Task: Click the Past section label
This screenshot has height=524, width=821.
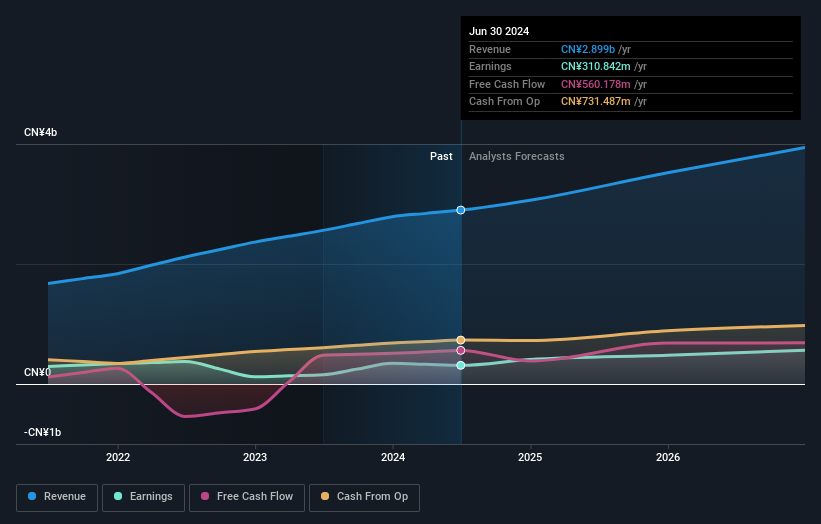Action: pyautogui.click(x=441, y=156)
